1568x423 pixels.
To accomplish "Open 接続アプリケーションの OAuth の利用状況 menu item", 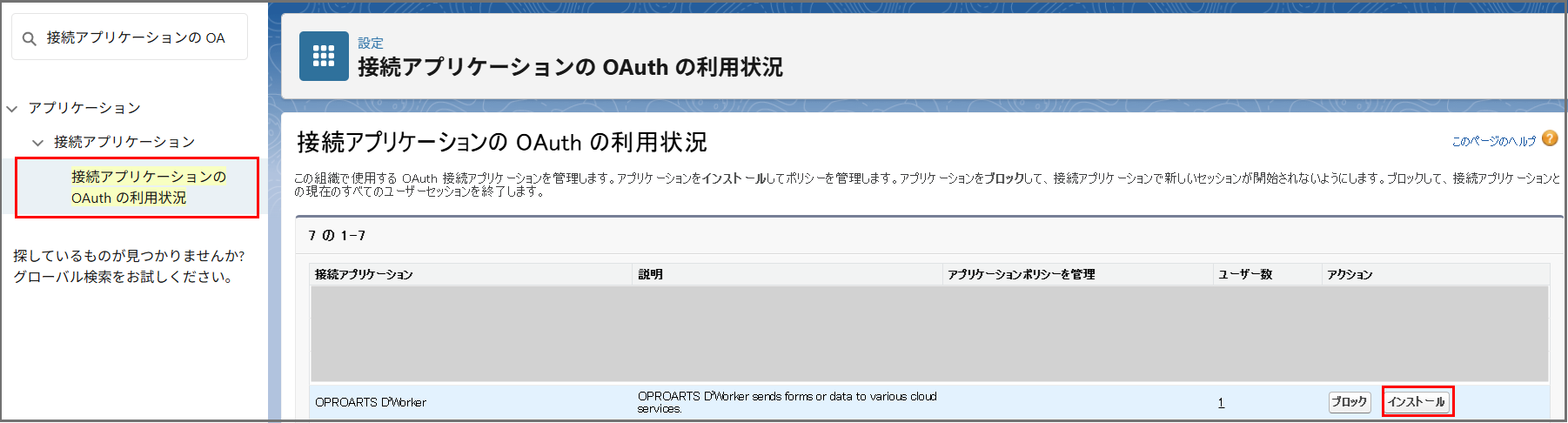I will click(x=148, y=187).
